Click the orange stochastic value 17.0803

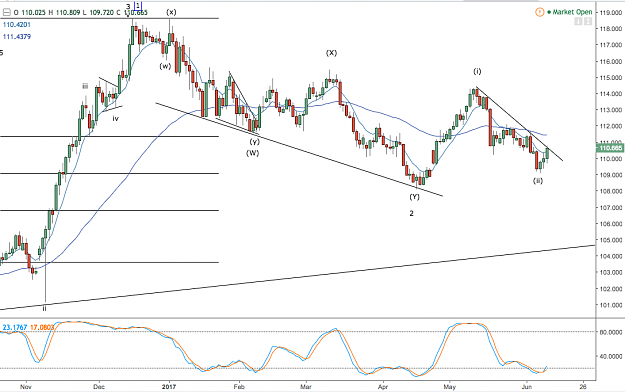(x=42, y=328)
